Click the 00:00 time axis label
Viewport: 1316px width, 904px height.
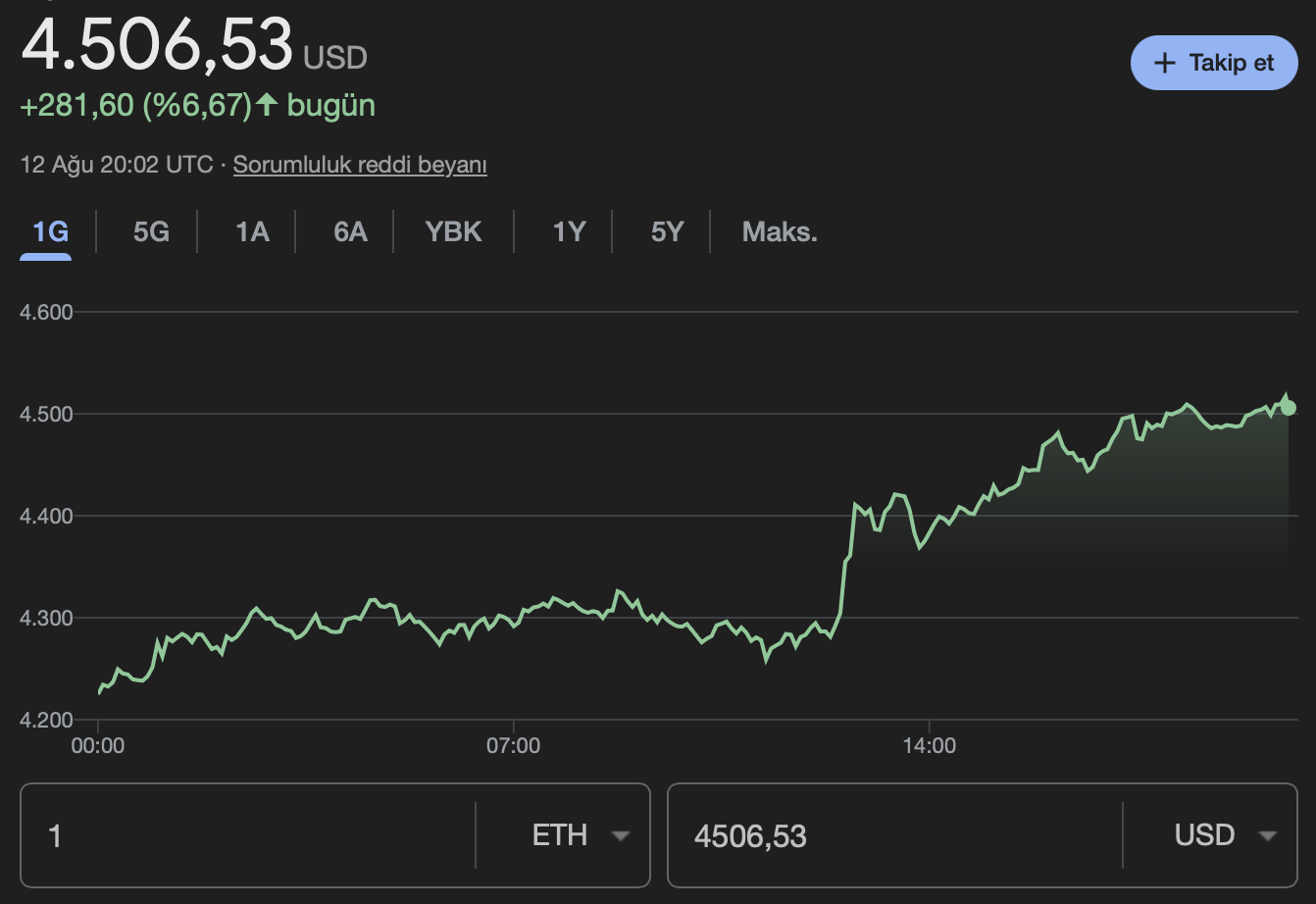[x=98, y=746]
